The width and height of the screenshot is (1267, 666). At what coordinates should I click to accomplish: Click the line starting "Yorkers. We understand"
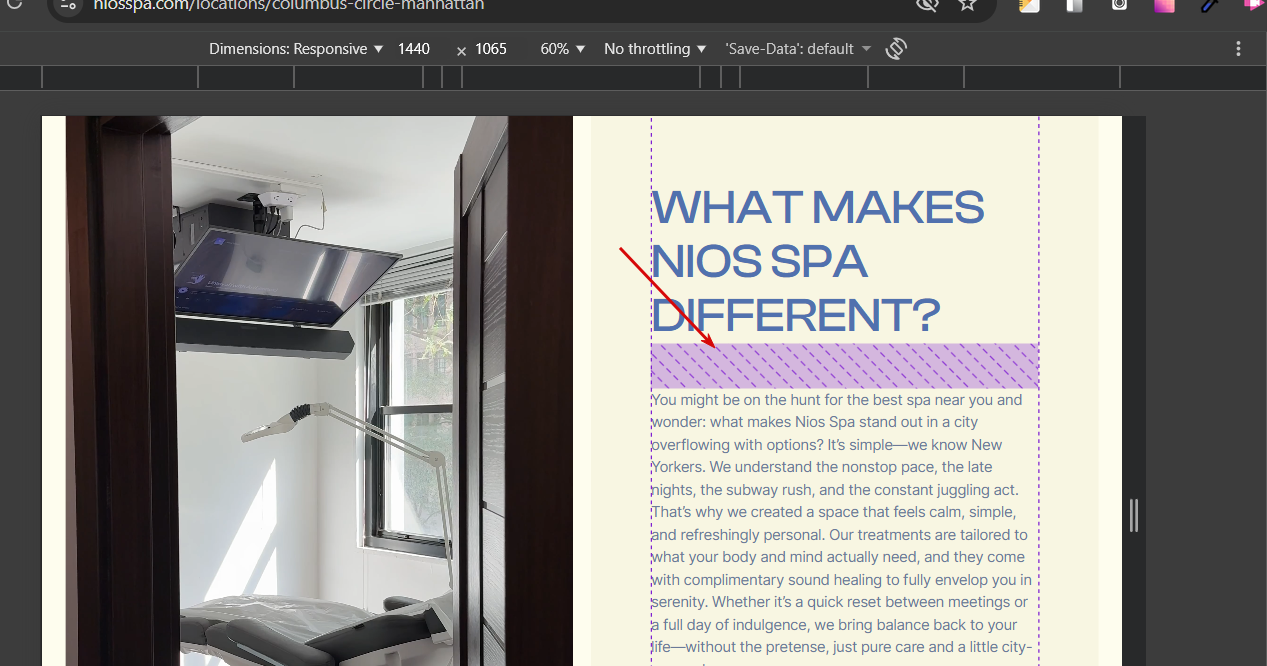[x=822, y=467]
